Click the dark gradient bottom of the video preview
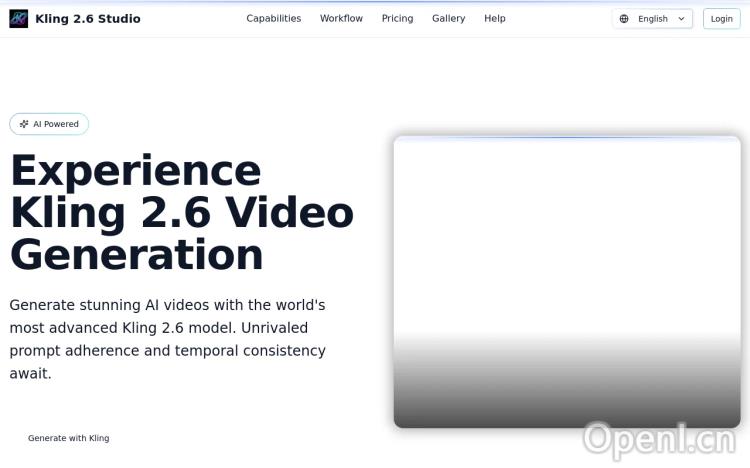This screenshot has width=750, height=468. click(566, 400)
